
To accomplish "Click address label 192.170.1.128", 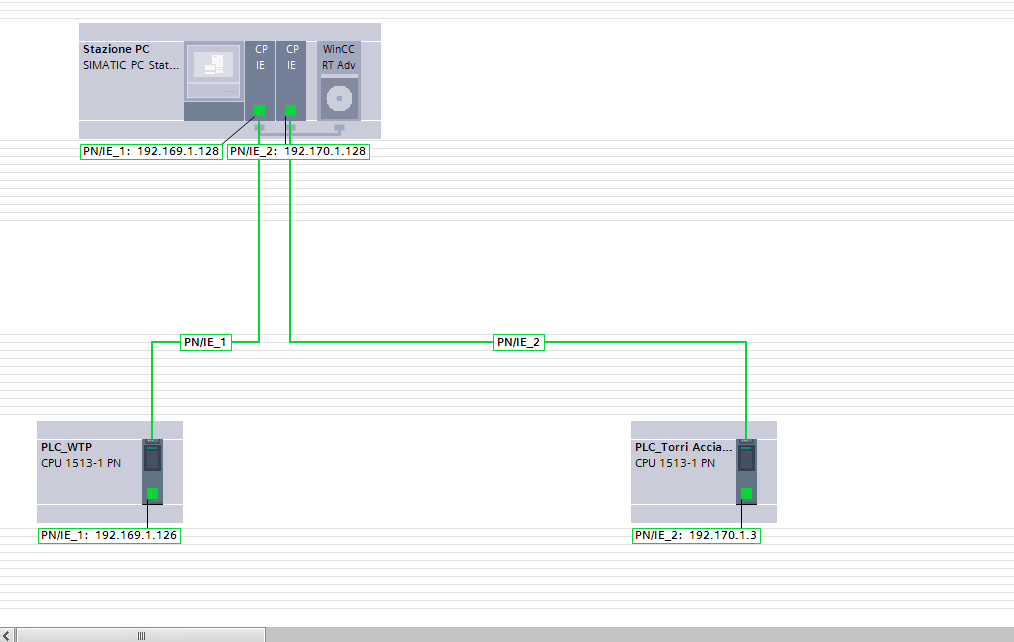I will click(x=298, y=151).
